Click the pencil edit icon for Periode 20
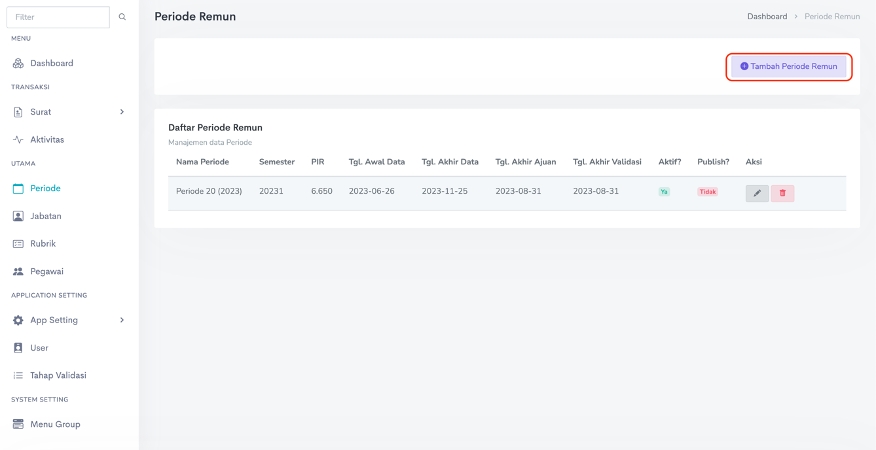 (x=757, y=193)
